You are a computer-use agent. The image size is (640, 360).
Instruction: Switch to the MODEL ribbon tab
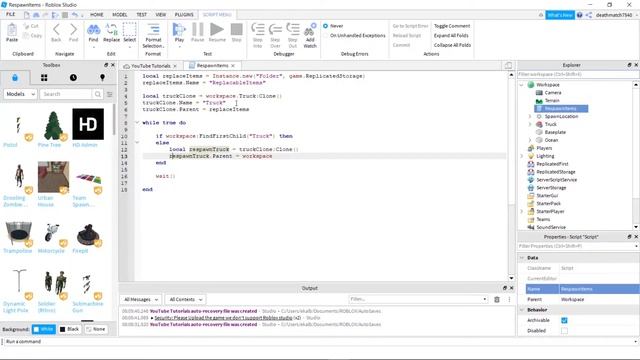[120, 14]
